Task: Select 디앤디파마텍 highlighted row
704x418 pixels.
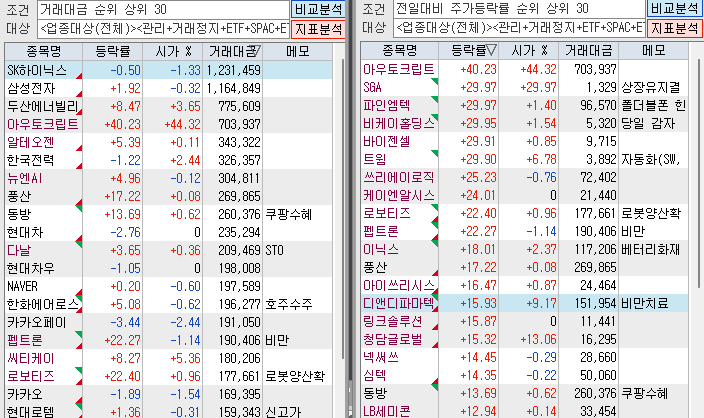Action: coord(524,303)
